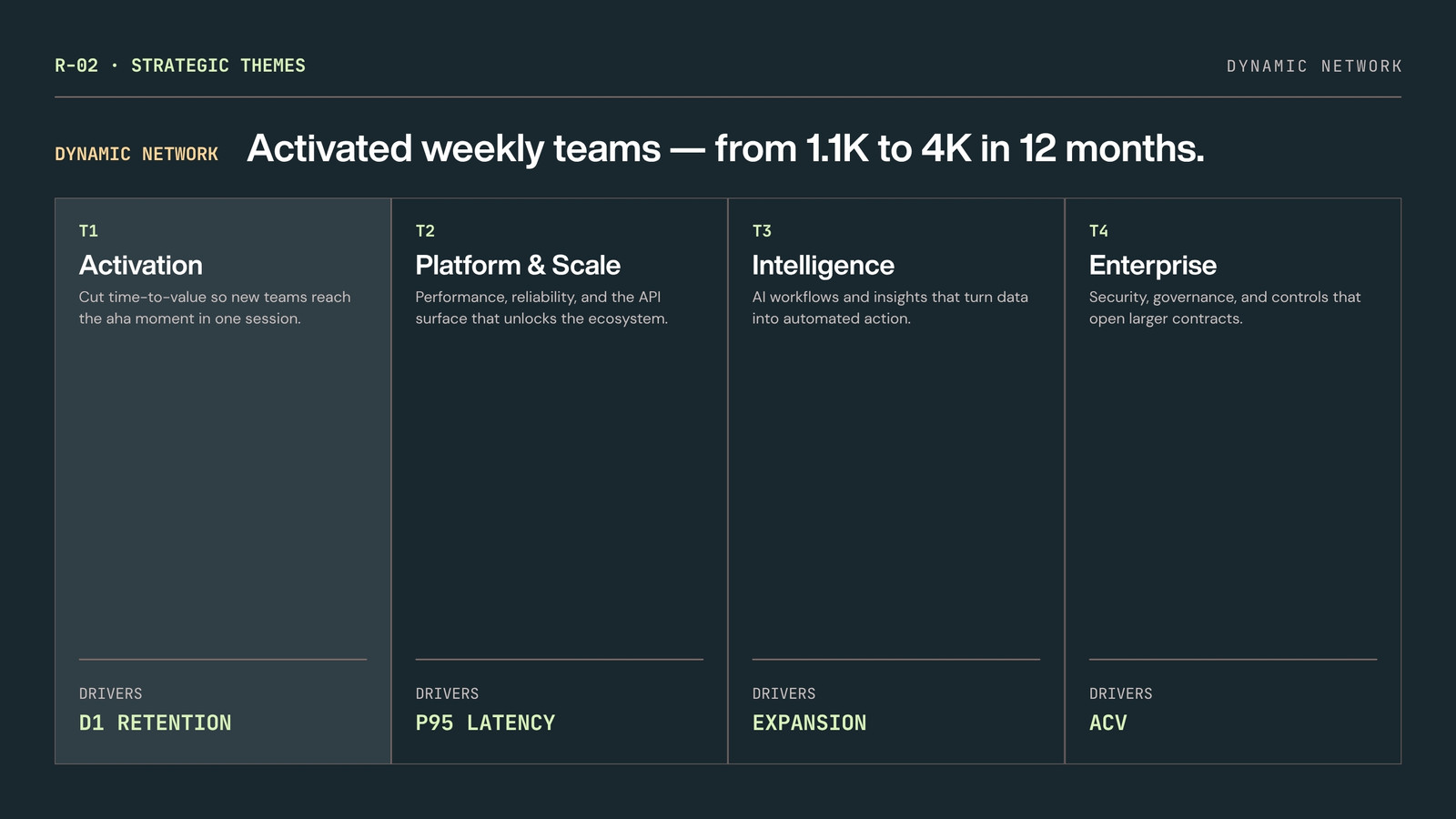Image resolution: width=1456 pixels, height=819 pixels.
Task: Click the headline 'Activated weekly teams' text
Action: [x=725, y=148]
